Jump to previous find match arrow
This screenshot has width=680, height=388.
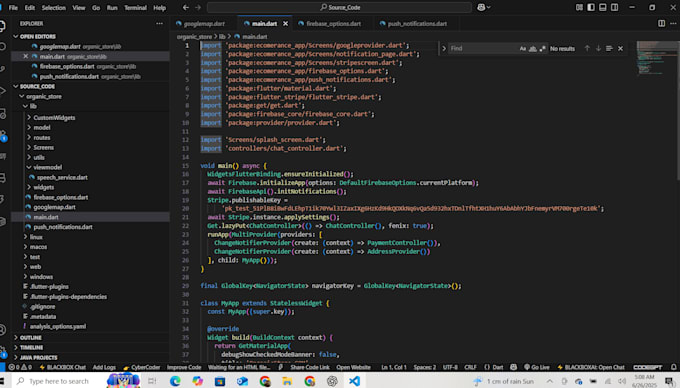tap(587, 48)
